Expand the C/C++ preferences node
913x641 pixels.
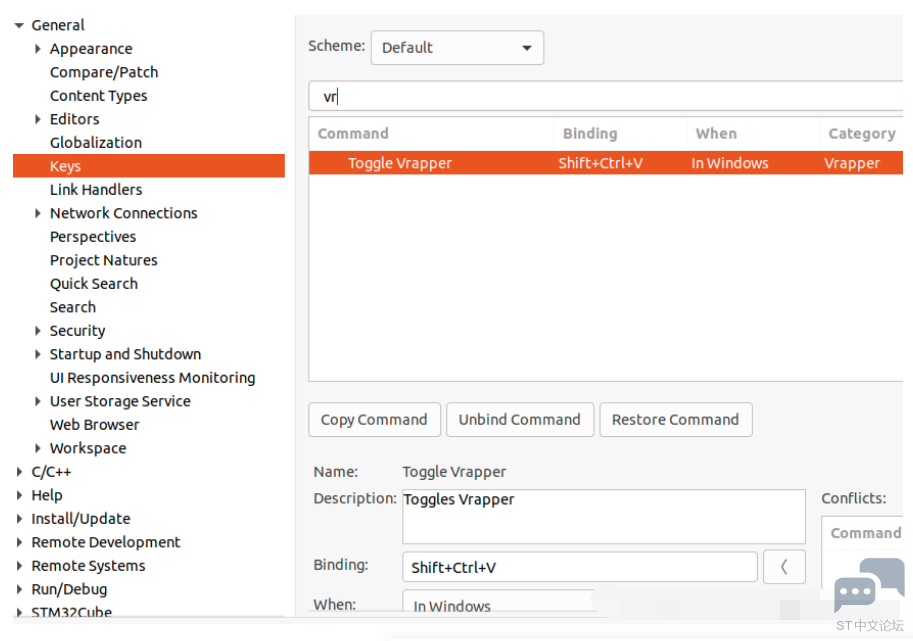point(19,472)
